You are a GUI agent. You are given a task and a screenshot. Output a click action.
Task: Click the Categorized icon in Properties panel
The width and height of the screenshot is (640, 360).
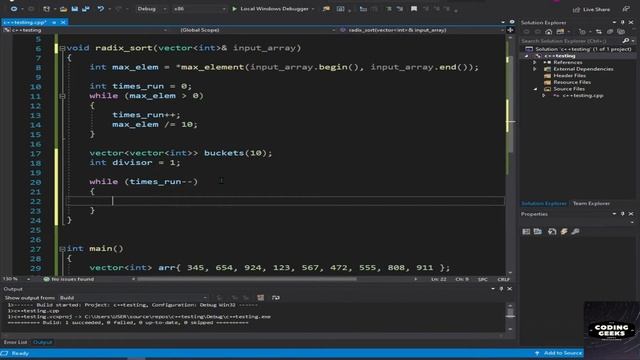526,231
